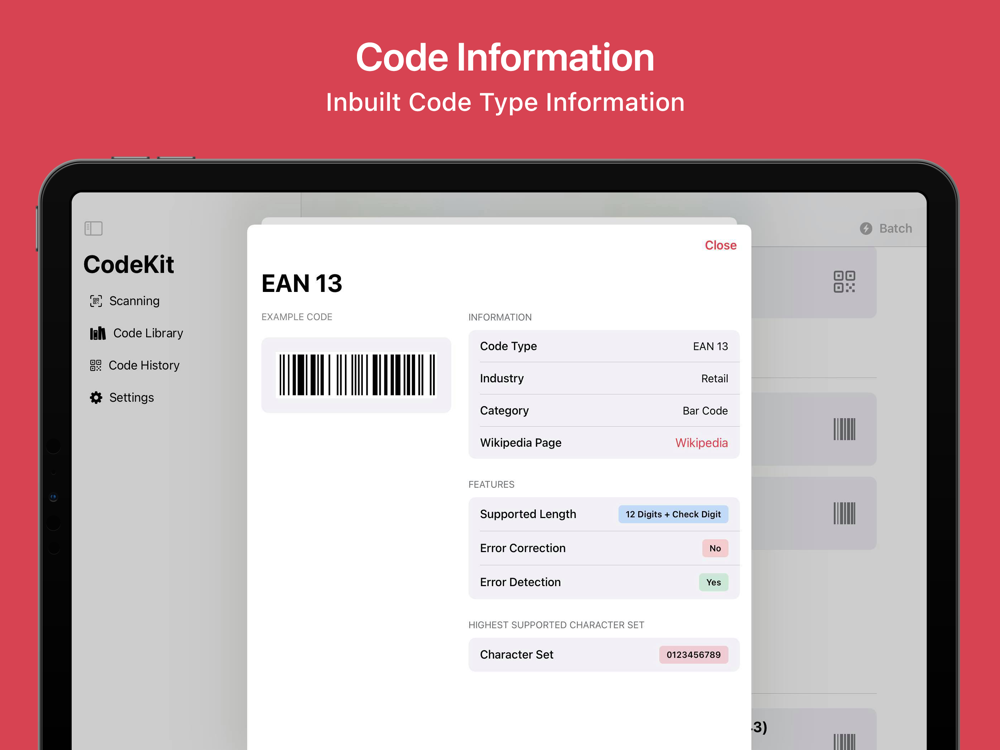Go to Code History
The width and height of the screenshot is (1000, 750).
(x=135, y=365)
